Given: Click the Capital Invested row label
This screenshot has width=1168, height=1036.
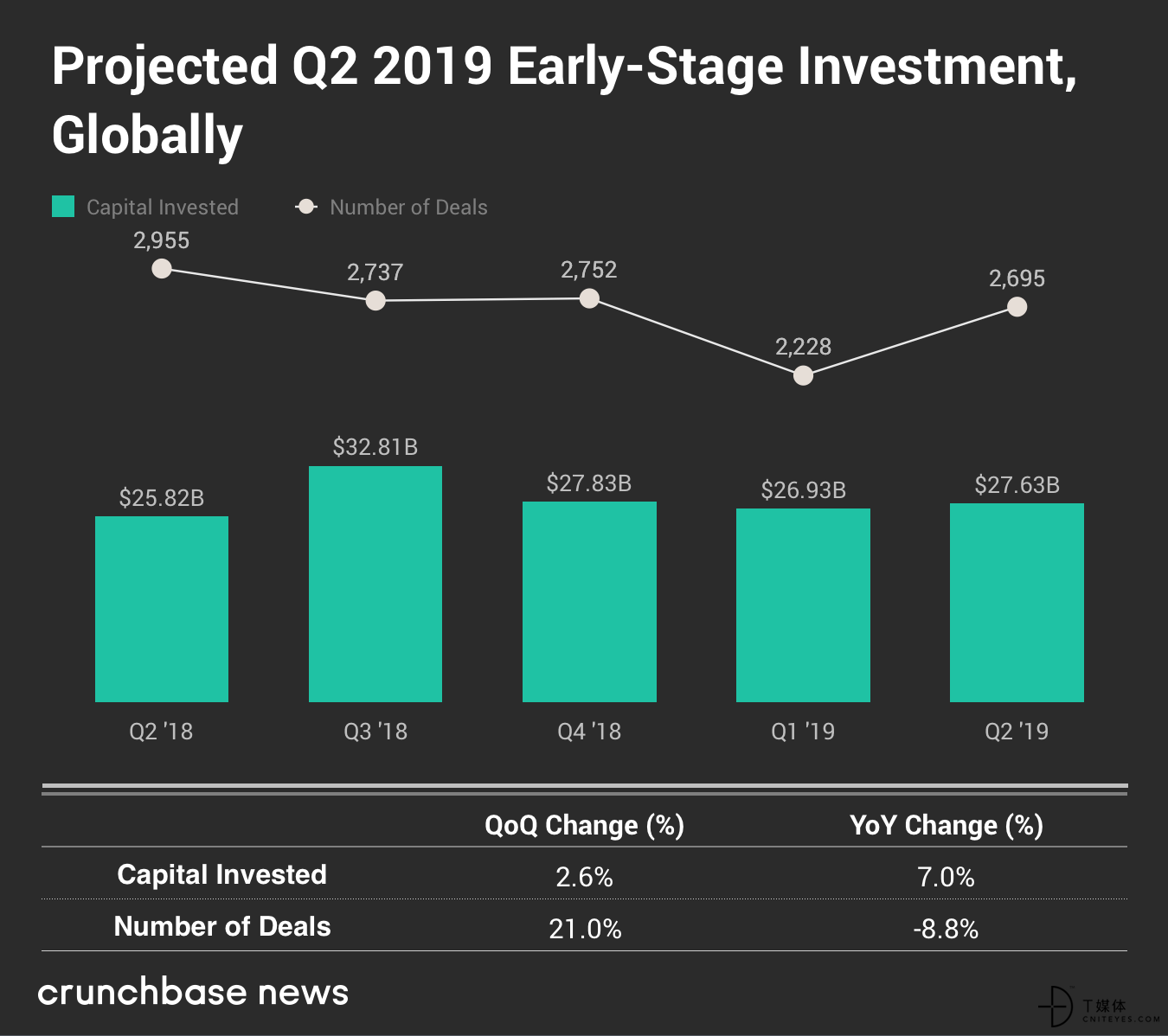Looking at the screenshot, I should (222, 874).
